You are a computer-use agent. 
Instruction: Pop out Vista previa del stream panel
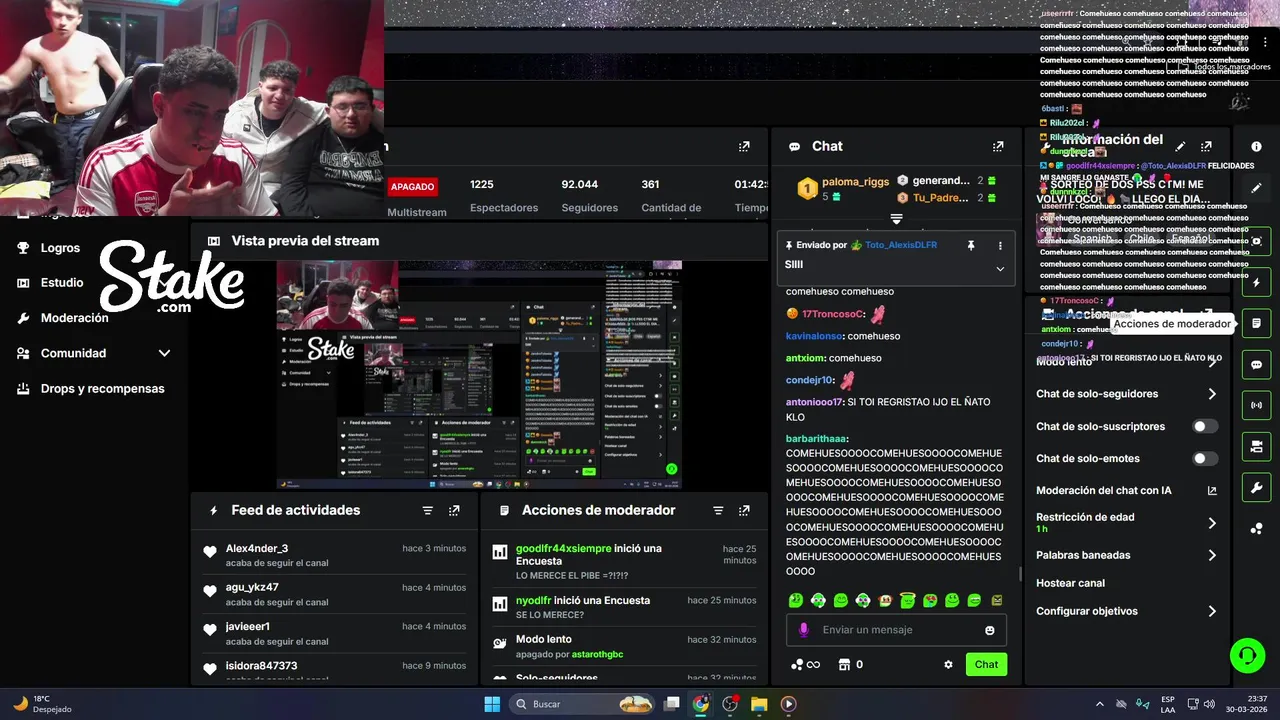[x=744, y=241]
